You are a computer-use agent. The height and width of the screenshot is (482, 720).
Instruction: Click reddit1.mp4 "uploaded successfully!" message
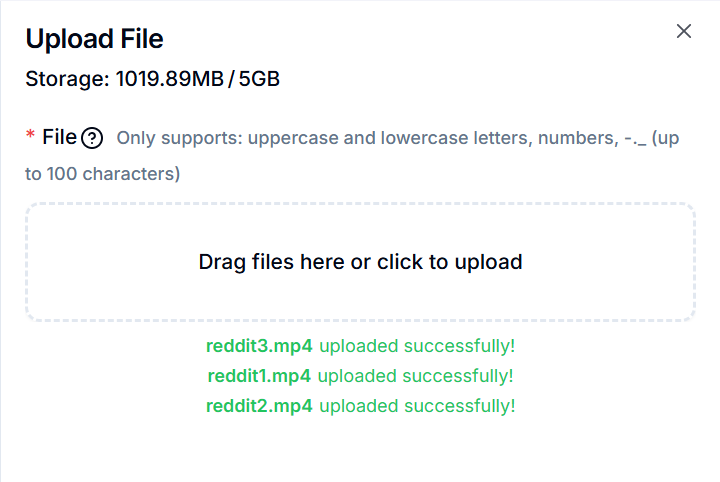click(415, 376)
